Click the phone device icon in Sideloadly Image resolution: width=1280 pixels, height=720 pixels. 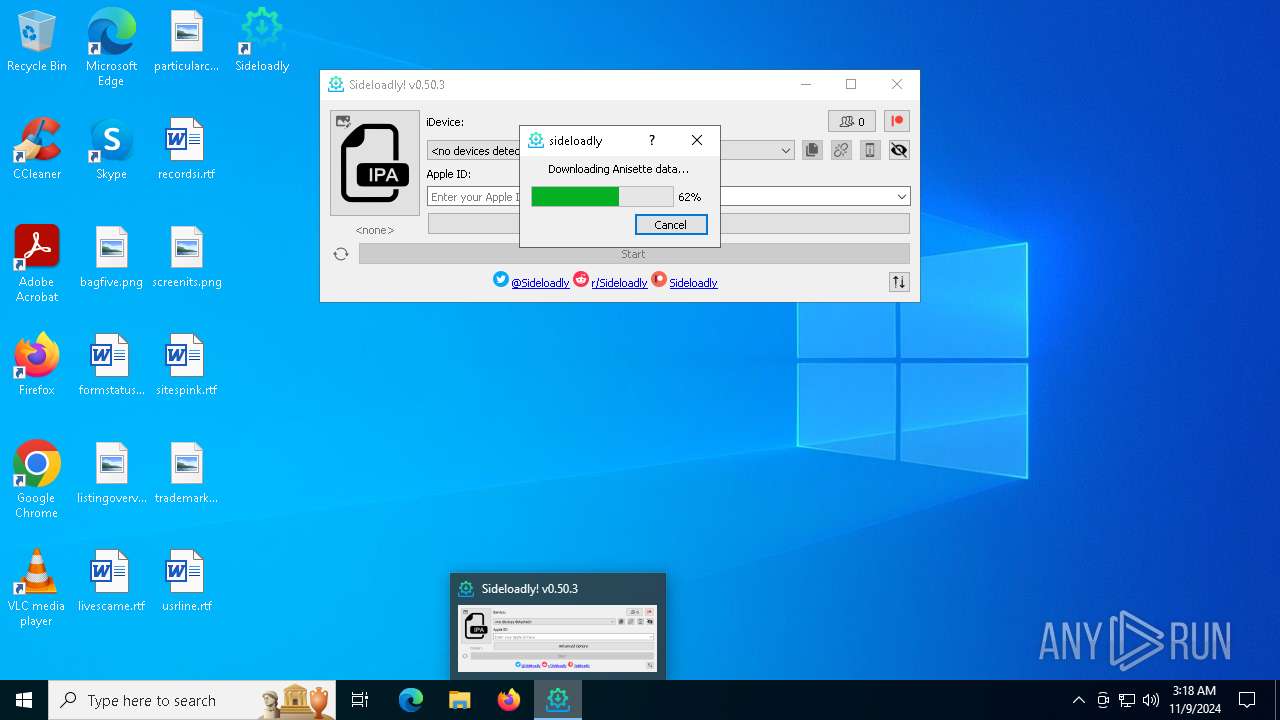[870, 150]
